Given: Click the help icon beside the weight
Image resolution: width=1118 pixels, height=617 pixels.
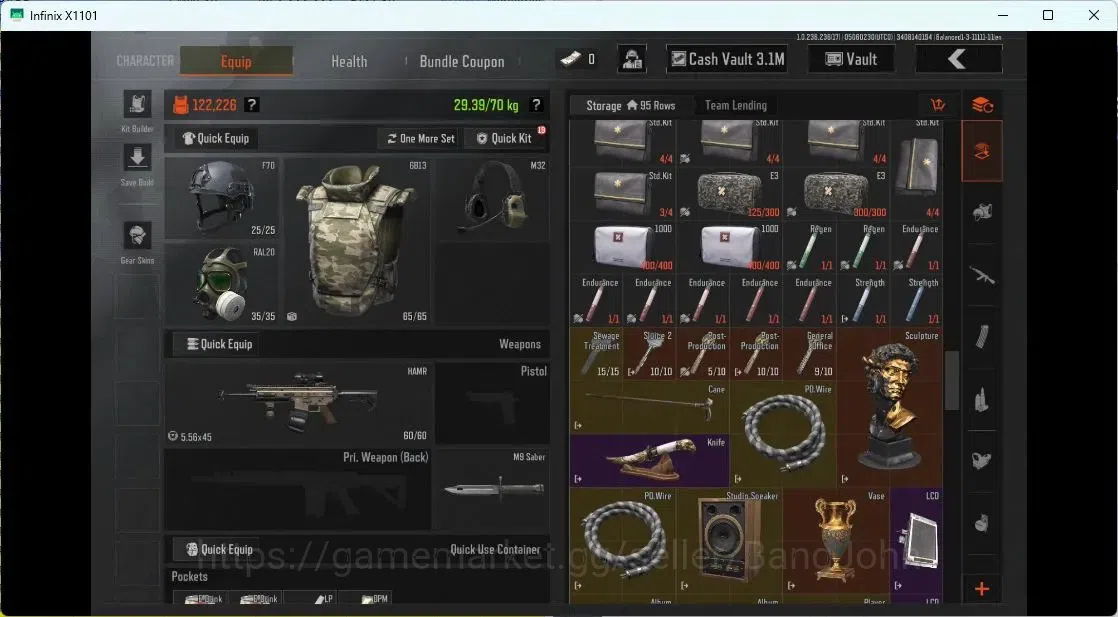Looking at the screenshot, I should (x=536, y=105).
